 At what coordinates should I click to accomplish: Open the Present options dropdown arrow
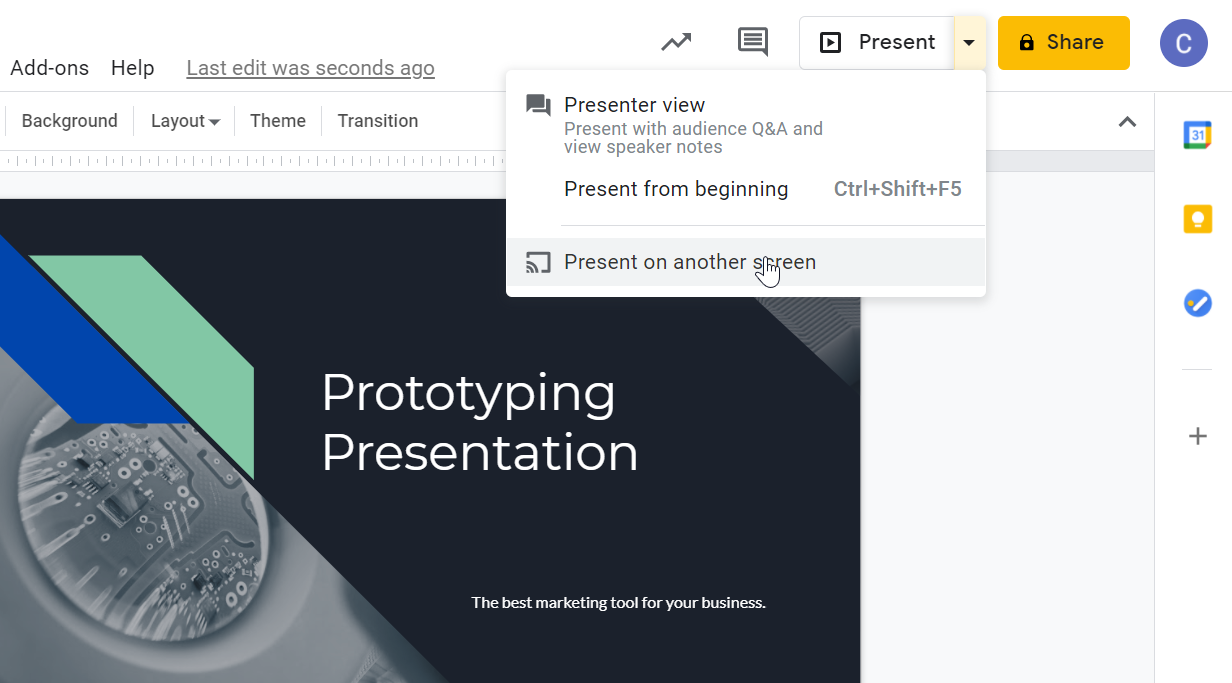[968, 42]
